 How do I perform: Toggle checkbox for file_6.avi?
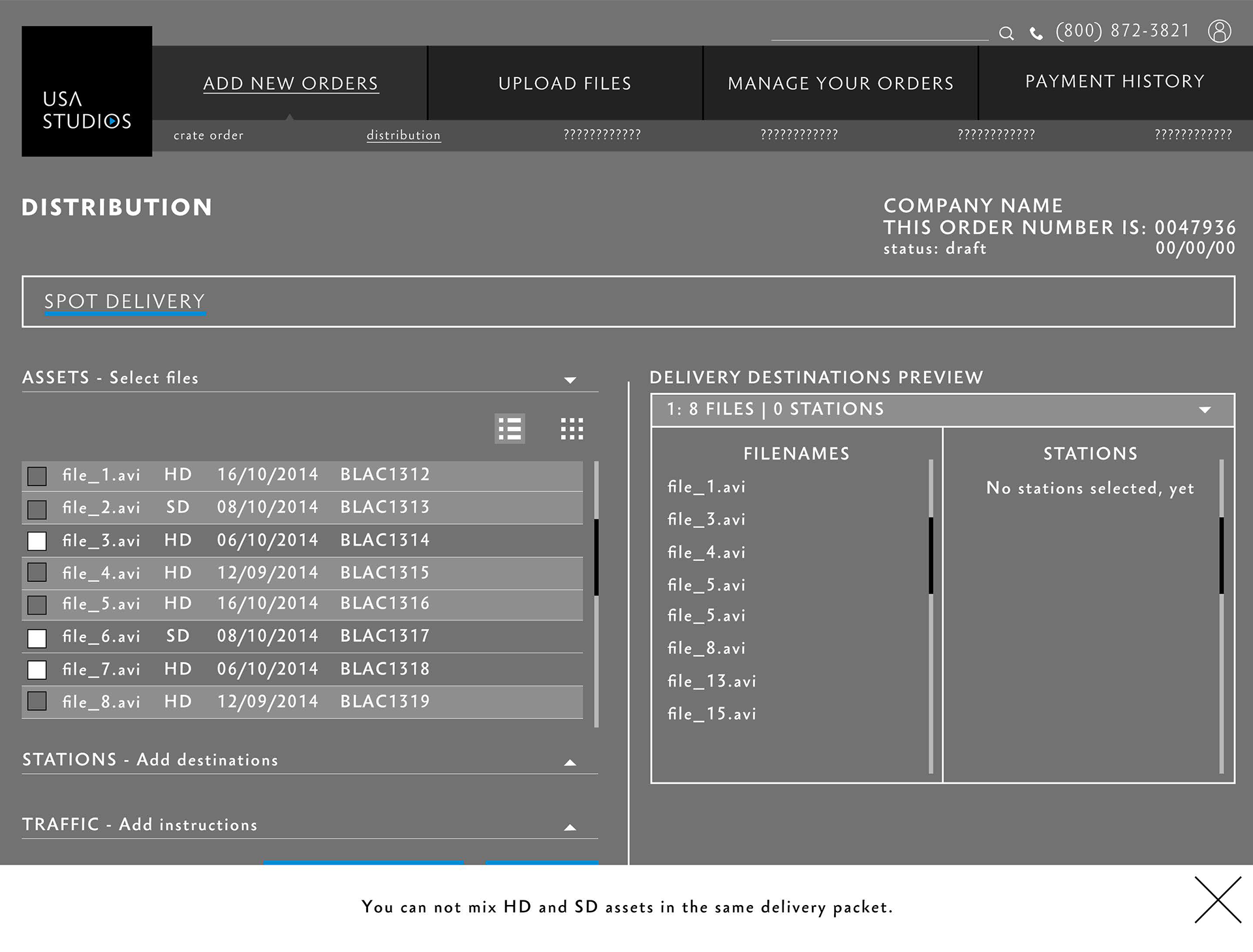pos(37,637)
